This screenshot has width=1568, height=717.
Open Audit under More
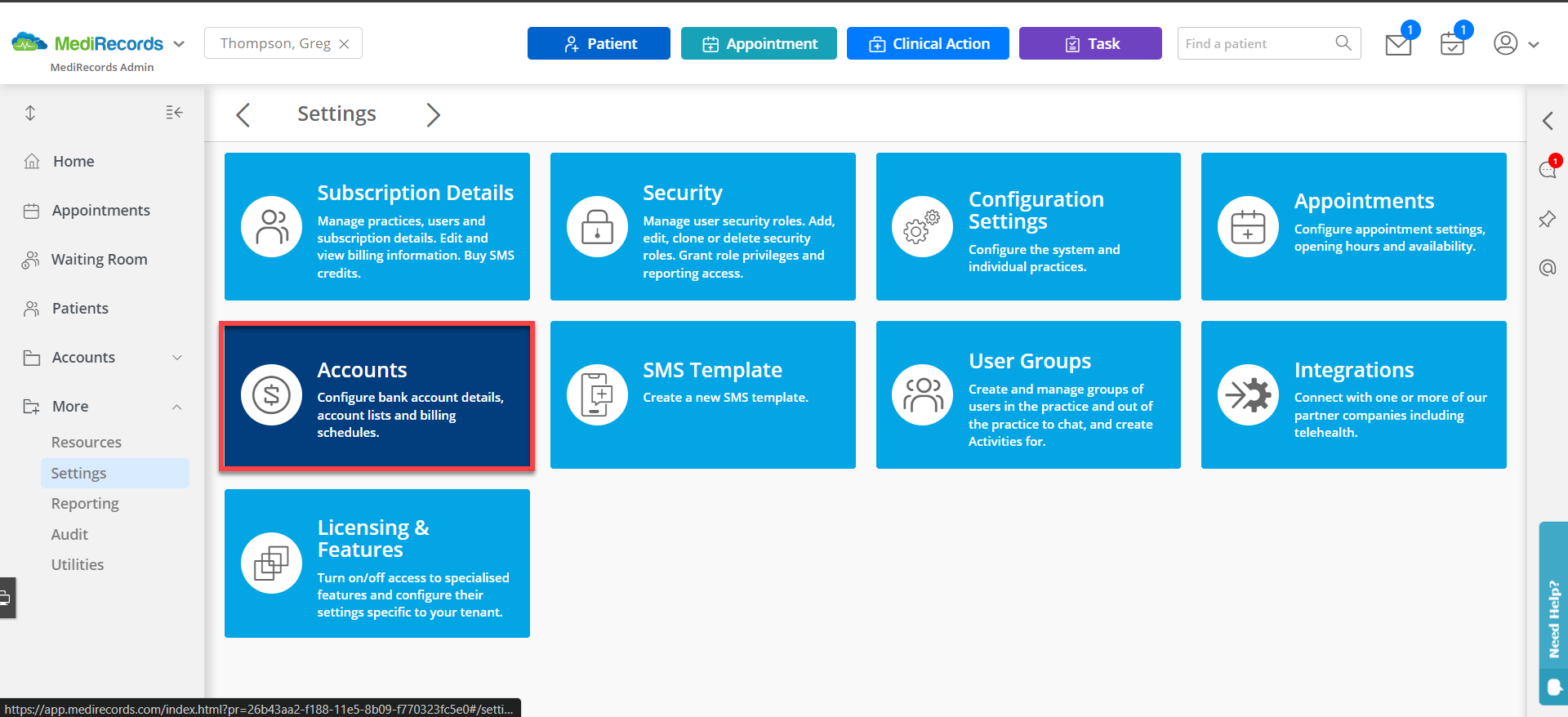[x=69, y=535]
